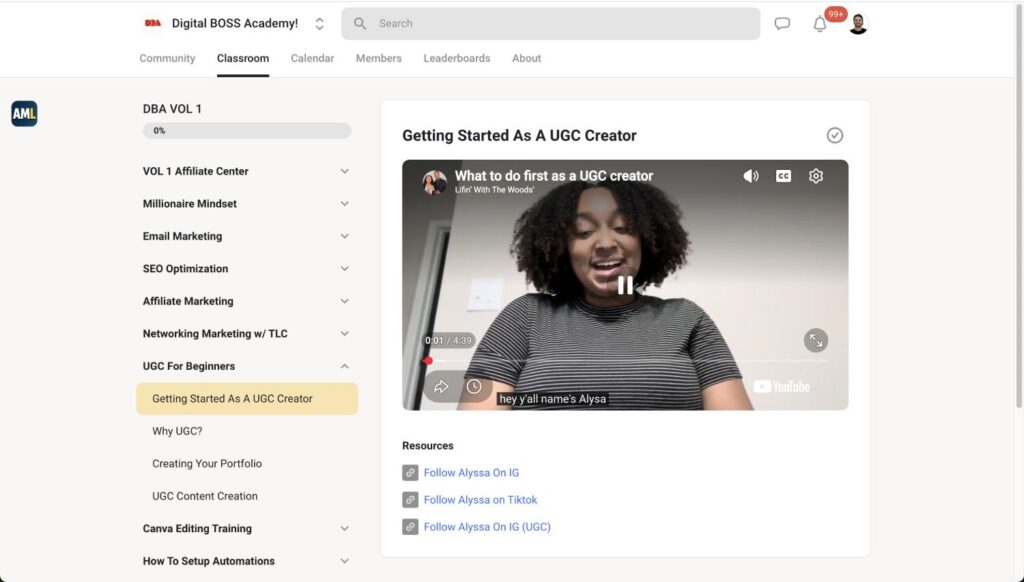Open the Follow Alyssa On IG (UGC) link
The height and width of the screenshot is (582, 1024).
[487, 526]
